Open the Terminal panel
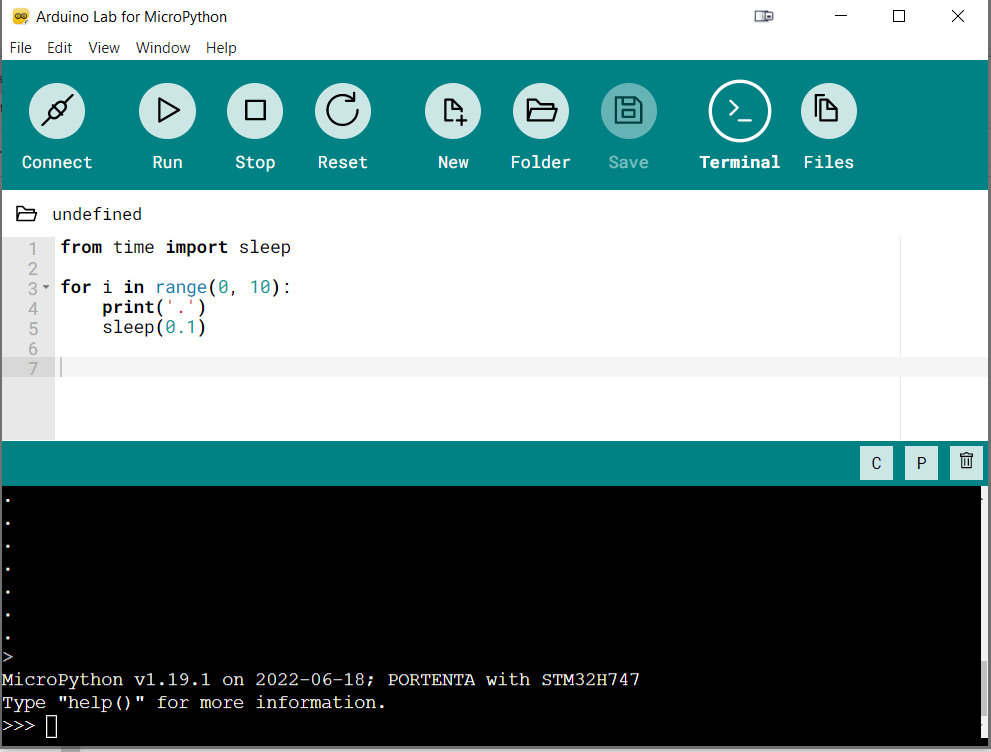The height and width of the screenshot is (752, 991). 739,110
